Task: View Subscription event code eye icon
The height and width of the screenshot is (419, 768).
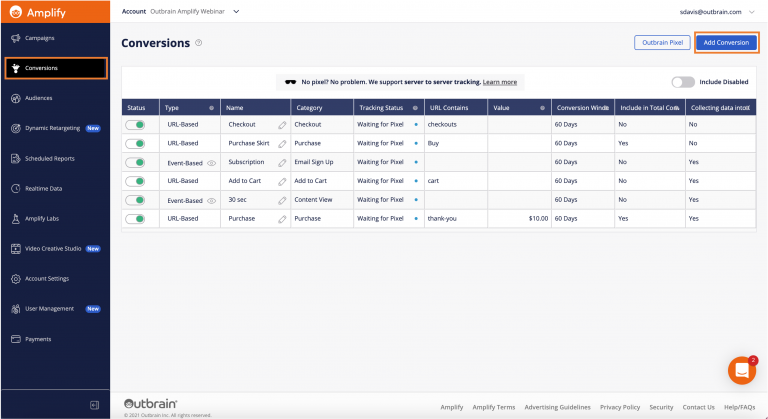Action: [212, 163]
